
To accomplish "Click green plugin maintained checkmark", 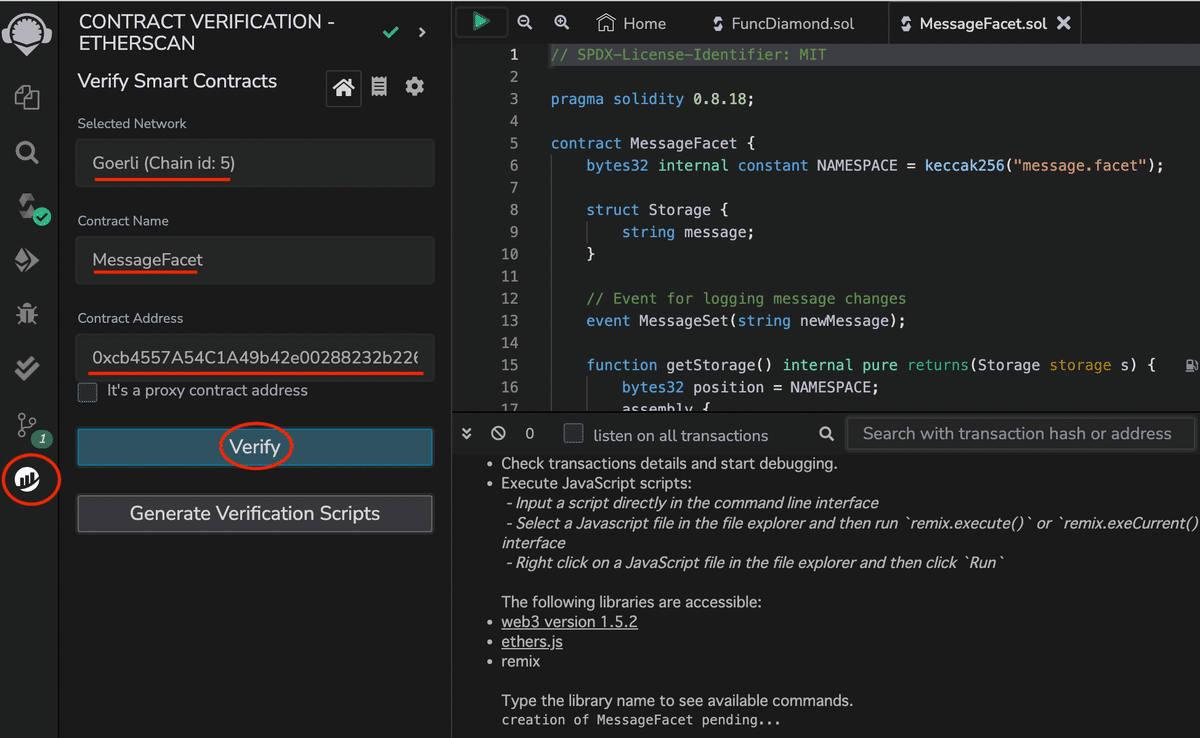I will tap(391, 33).
